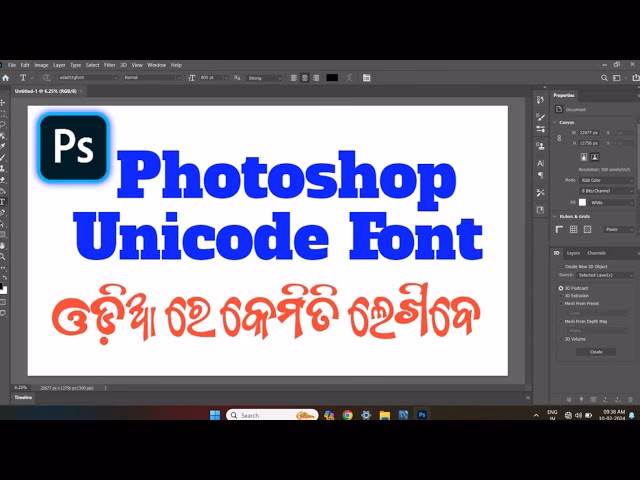The height and width of the screenshot is (480, 640).
Task: Open the Filter menu
Action: [109, 65]
